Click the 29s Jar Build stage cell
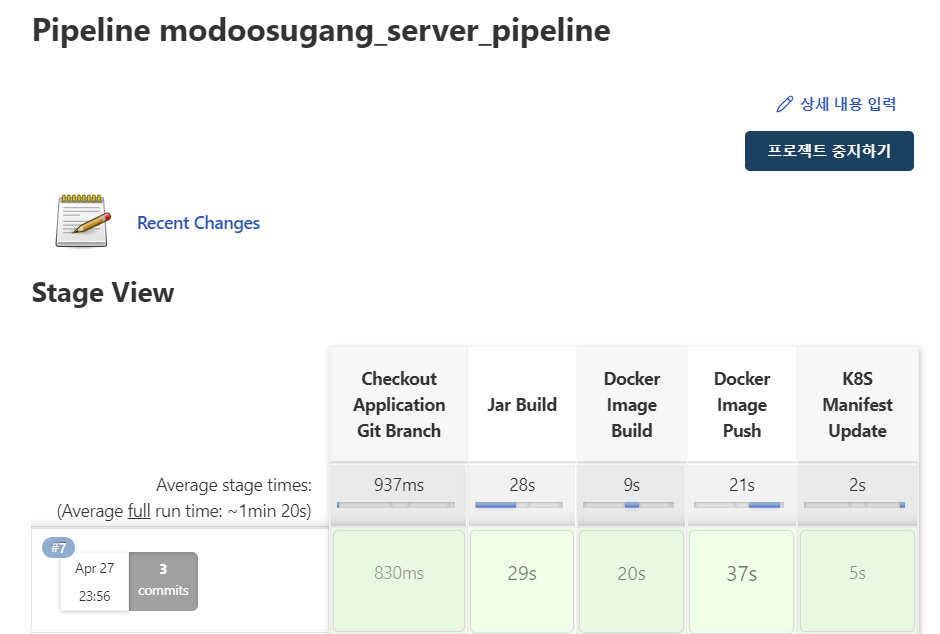940x634 pixels. [522, 580]
